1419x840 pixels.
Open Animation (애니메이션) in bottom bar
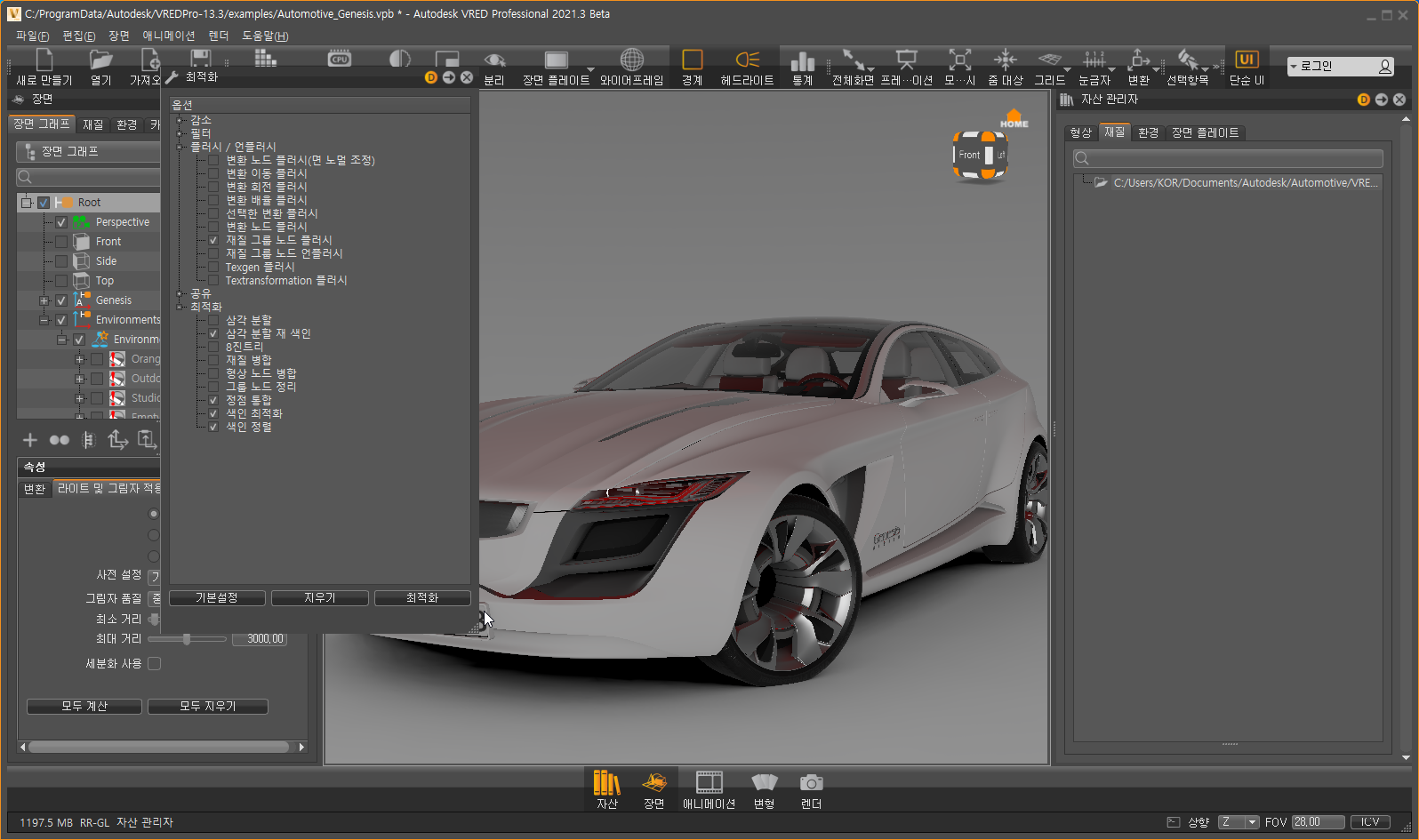[x=709, y=783]
